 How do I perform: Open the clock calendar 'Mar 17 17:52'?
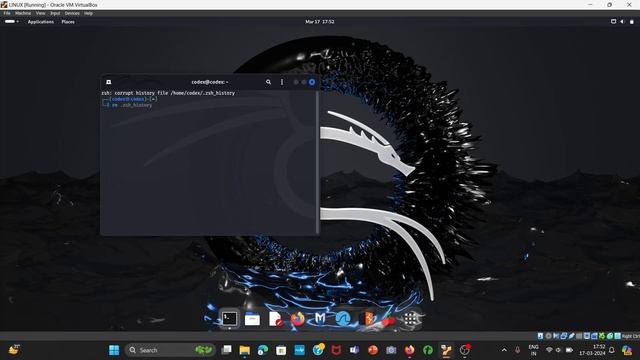click(320, 22)
